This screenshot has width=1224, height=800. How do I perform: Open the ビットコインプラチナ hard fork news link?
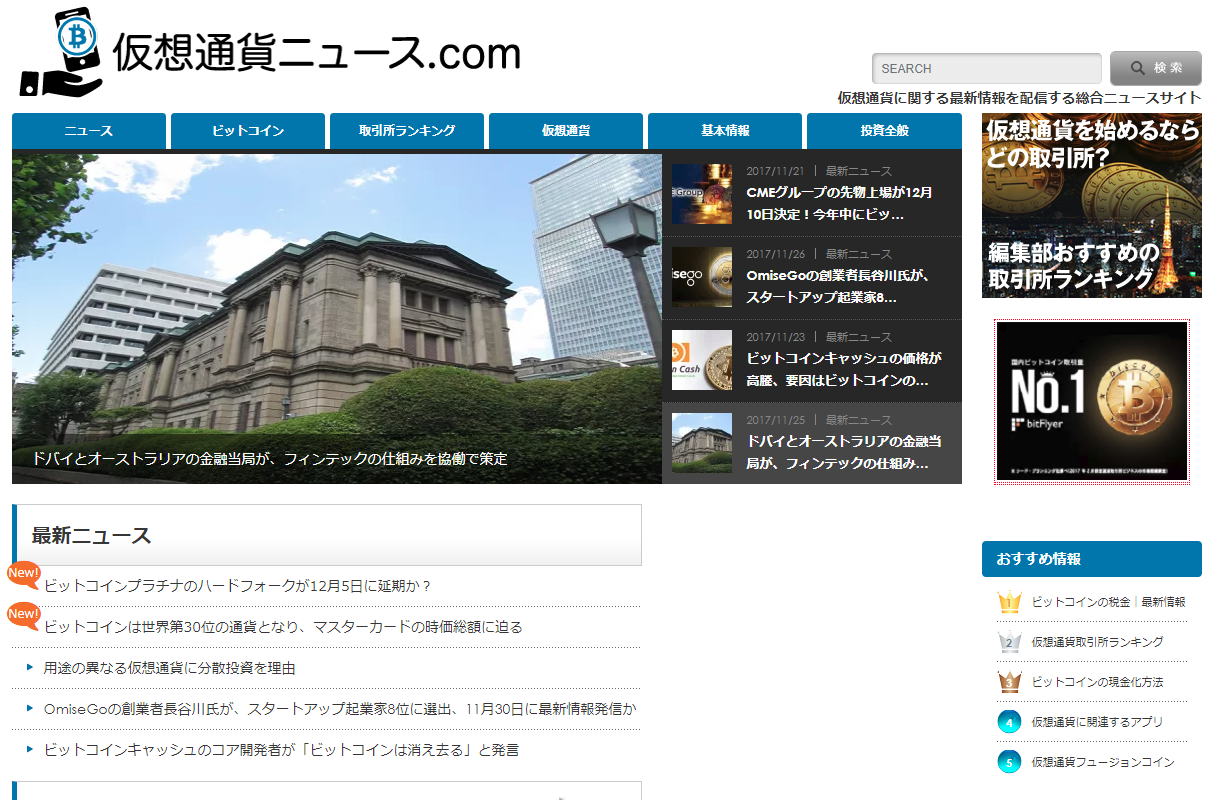237,586
